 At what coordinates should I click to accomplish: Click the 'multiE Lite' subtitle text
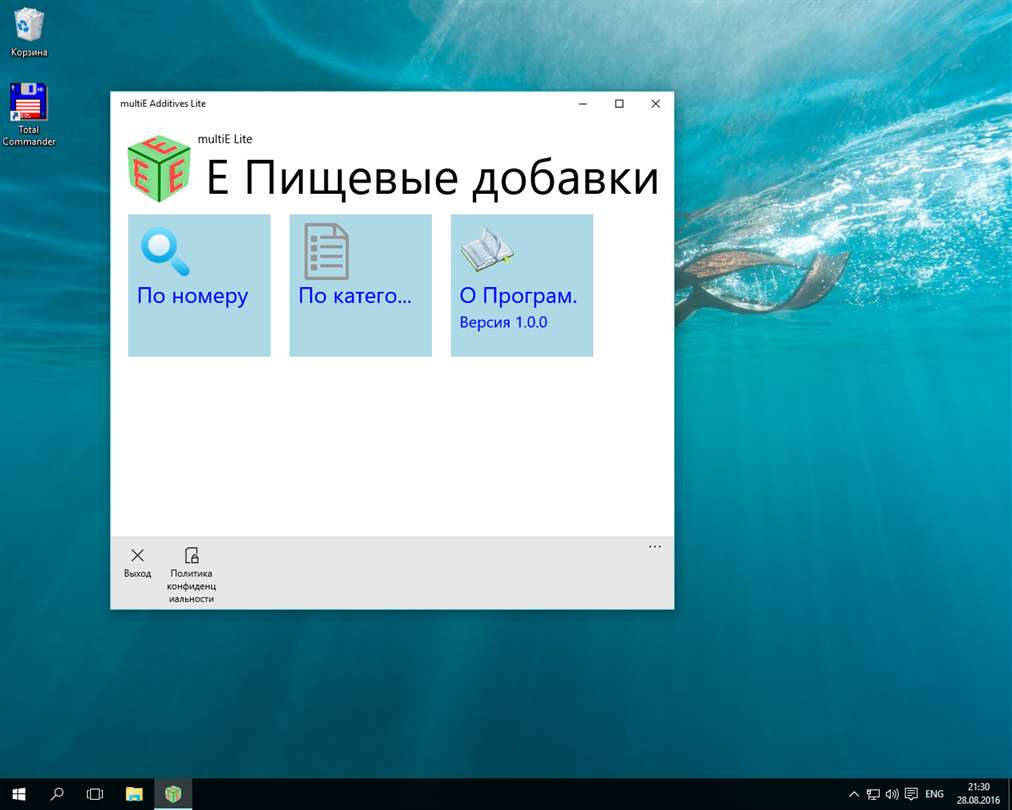pyautogui.click(x=225, y=139)
